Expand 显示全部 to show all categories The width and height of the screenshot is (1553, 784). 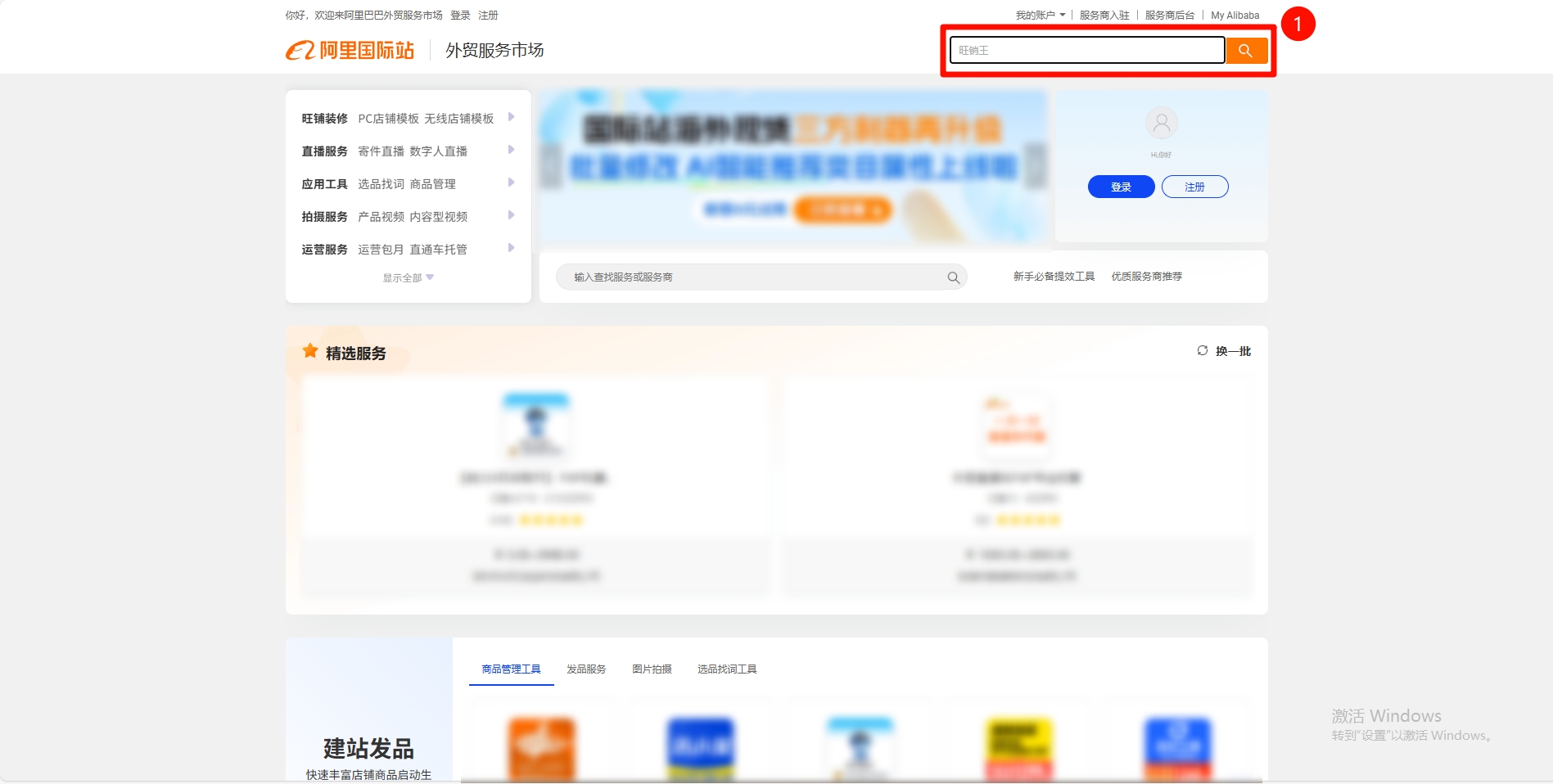tap(408, 278)
